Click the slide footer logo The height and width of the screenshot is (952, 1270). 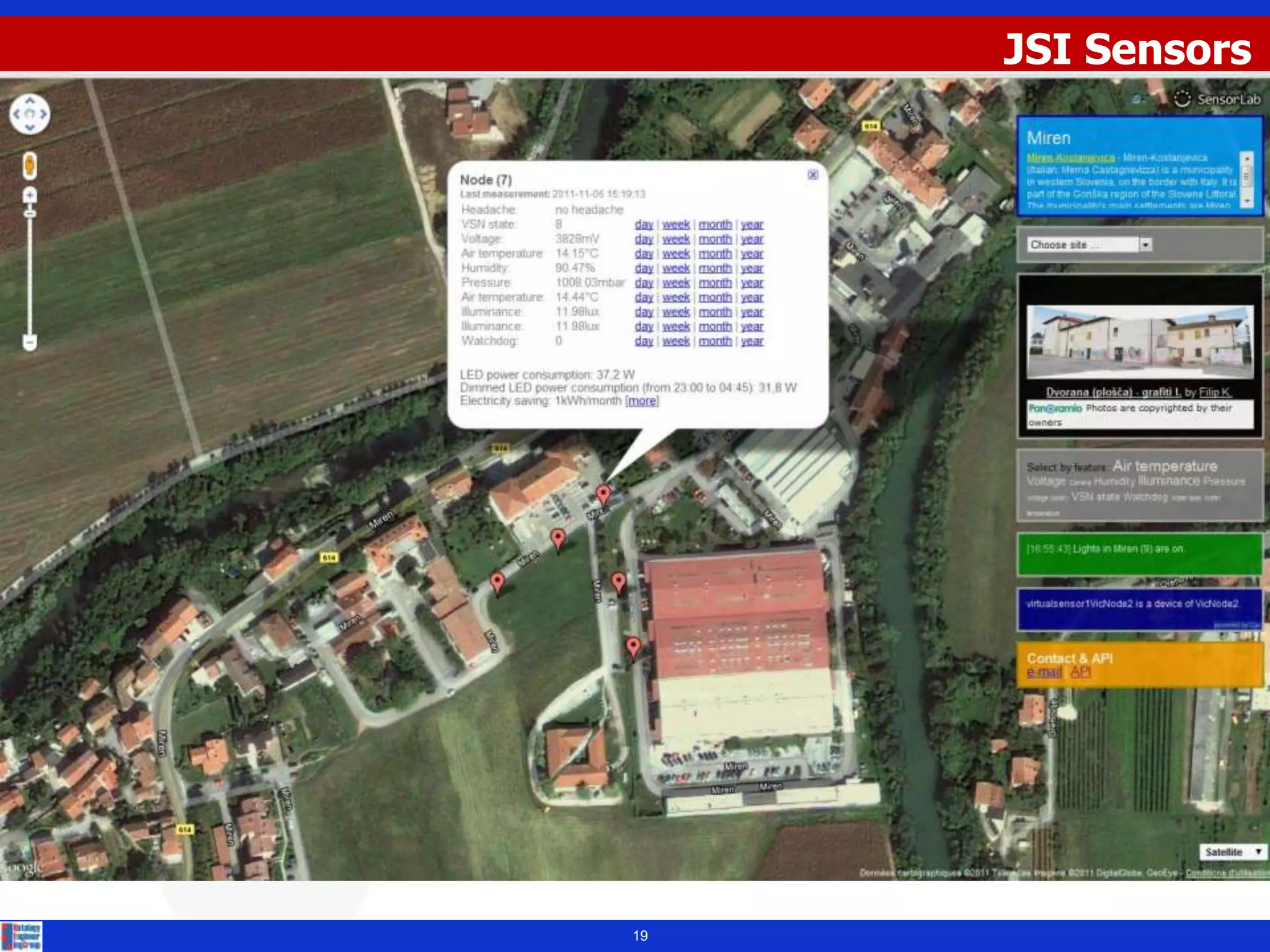(x=21, y=936)
